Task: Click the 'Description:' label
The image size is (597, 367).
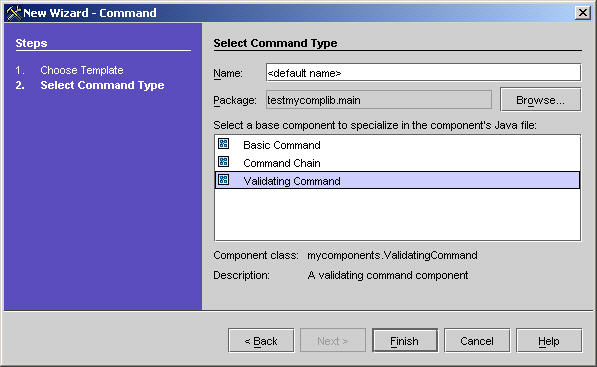Action: coord(241,275)
